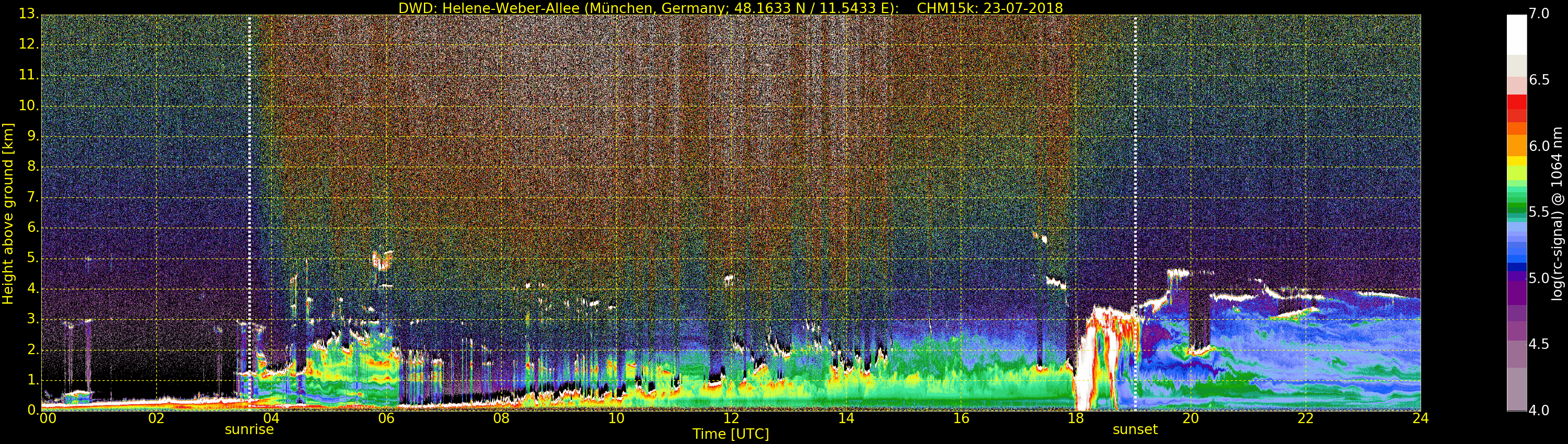
Task: Click the white dotted sunrise line
Action: point(249,182)
